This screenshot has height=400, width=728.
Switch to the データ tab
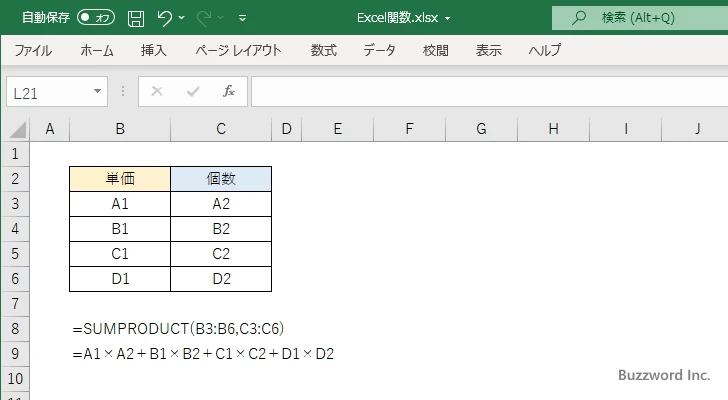pos(379,50)
